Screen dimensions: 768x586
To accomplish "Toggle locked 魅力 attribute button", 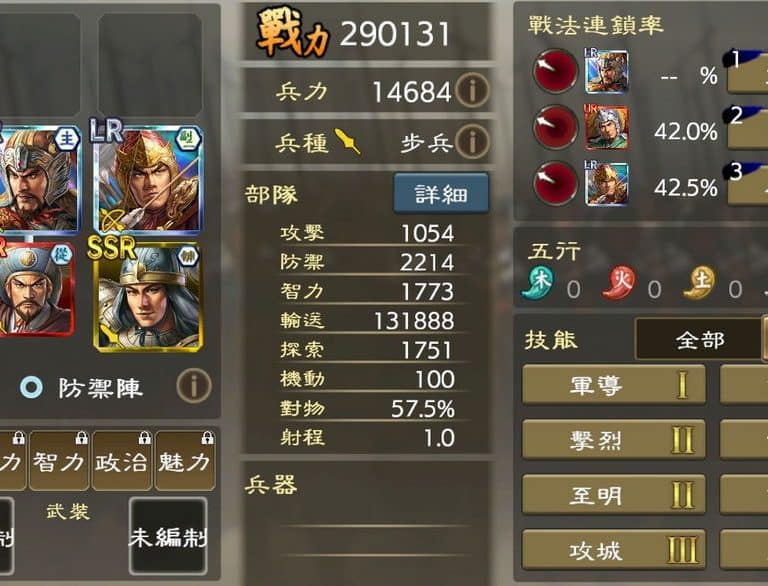I will 185,461.
